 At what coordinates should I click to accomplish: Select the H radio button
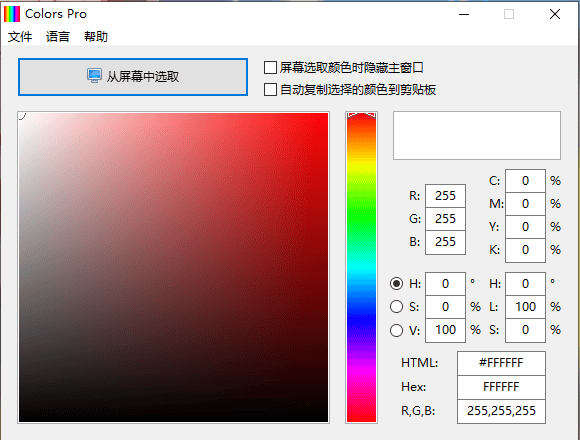click(396, 284)
